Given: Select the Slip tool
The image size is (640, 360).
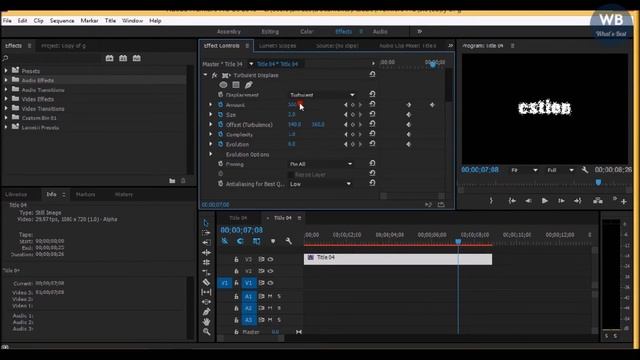Looking at the screenshot, I should 206,292.
